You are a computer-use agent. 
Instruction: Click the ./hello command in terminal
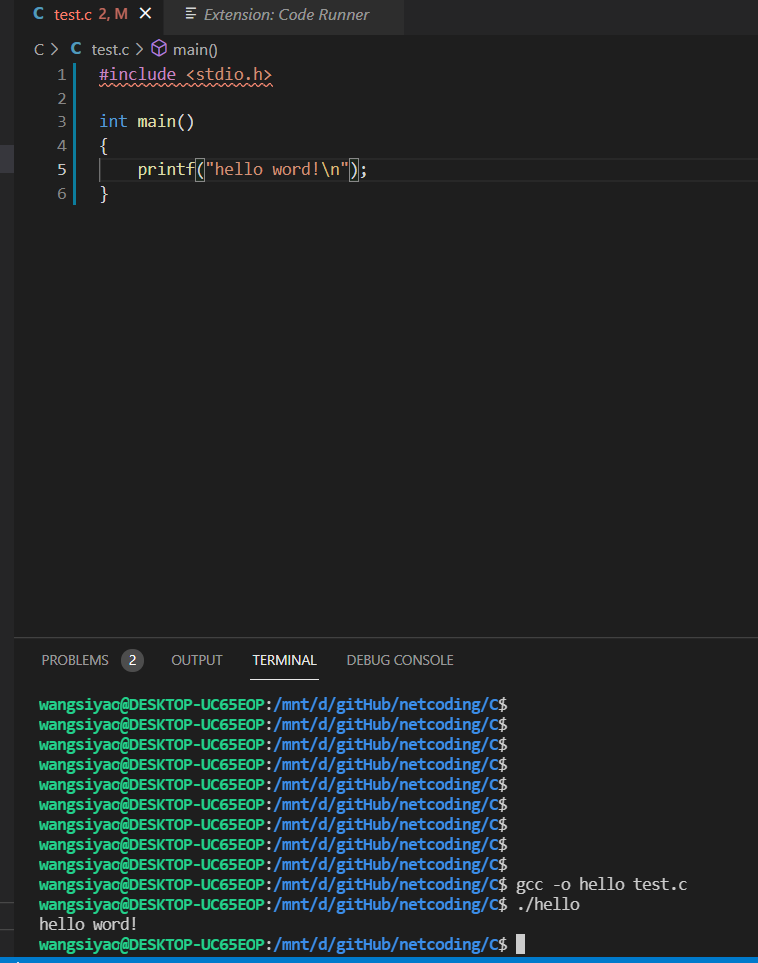click(x=548, y=905)
